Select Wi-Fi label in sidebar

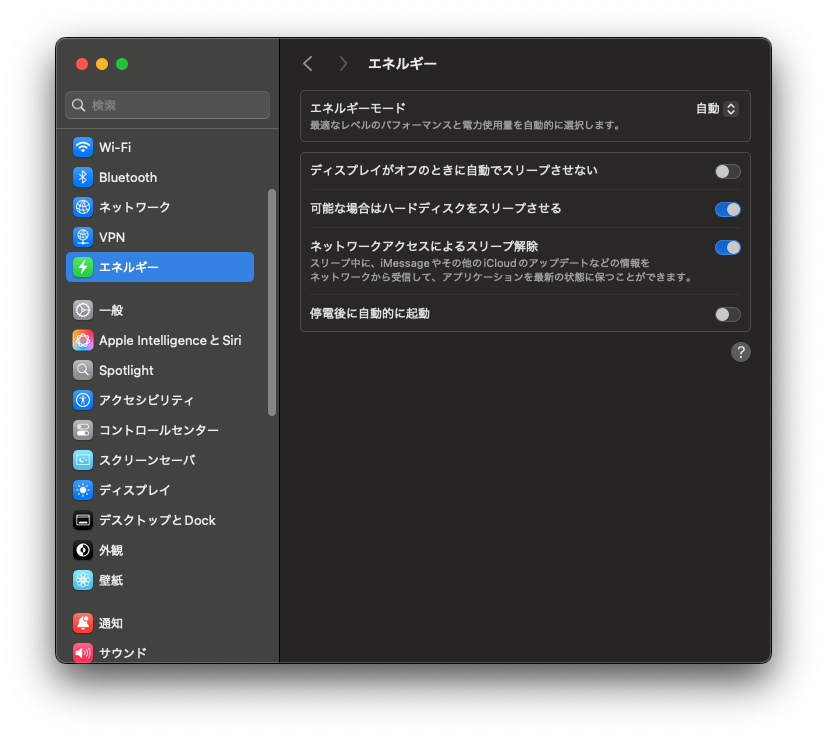(115, 147)
